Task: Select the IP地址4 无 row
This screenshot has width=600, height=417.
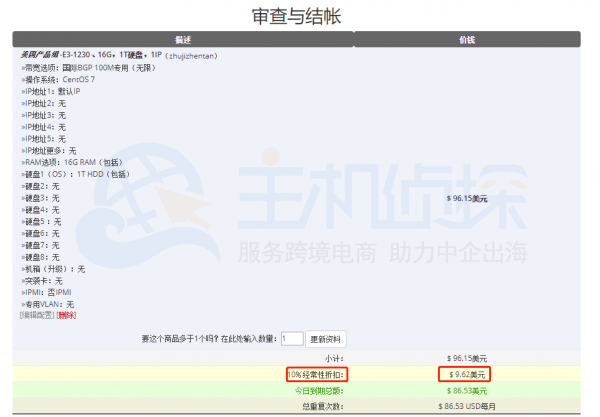Action: coord(44,127)
